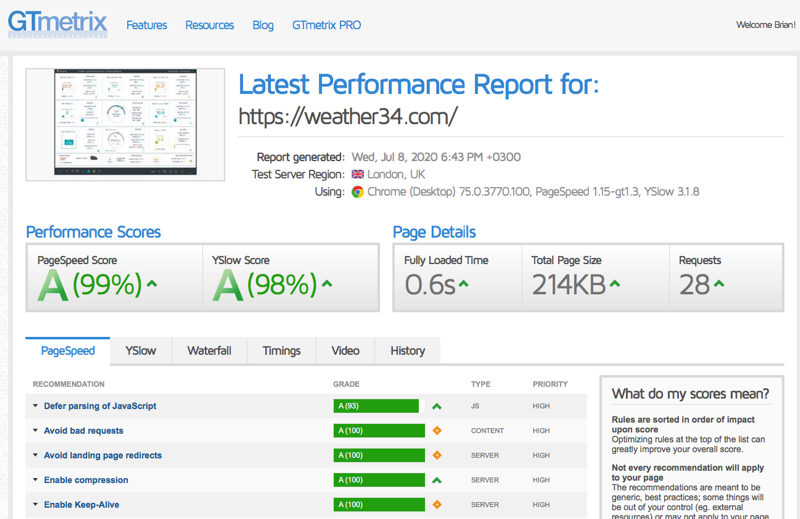Expand the Defer parsing of JavaScript arrow

point(35,406)
